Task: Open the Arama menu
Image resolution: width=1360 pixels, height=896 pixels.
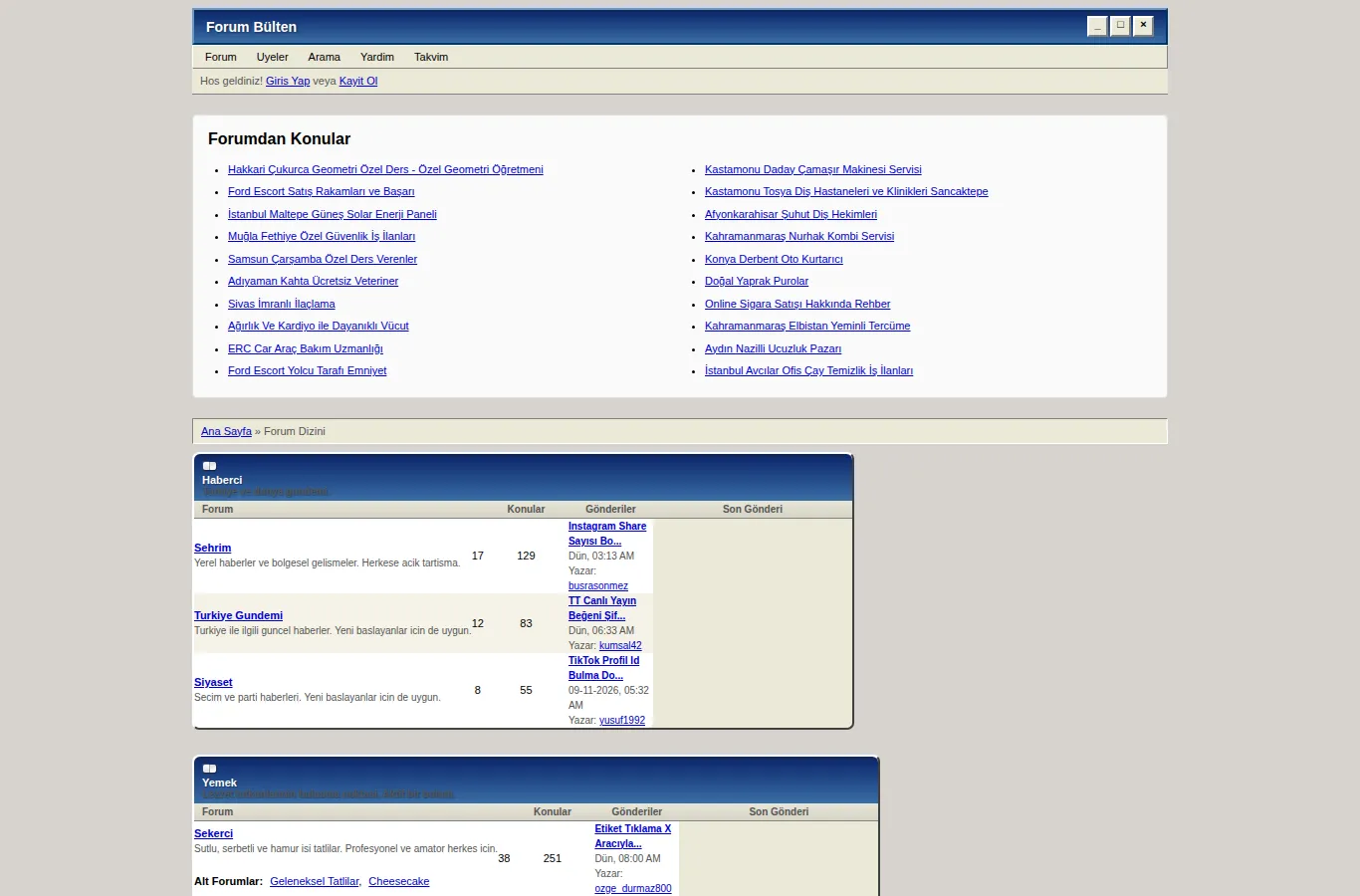Action: pos(324,57)
